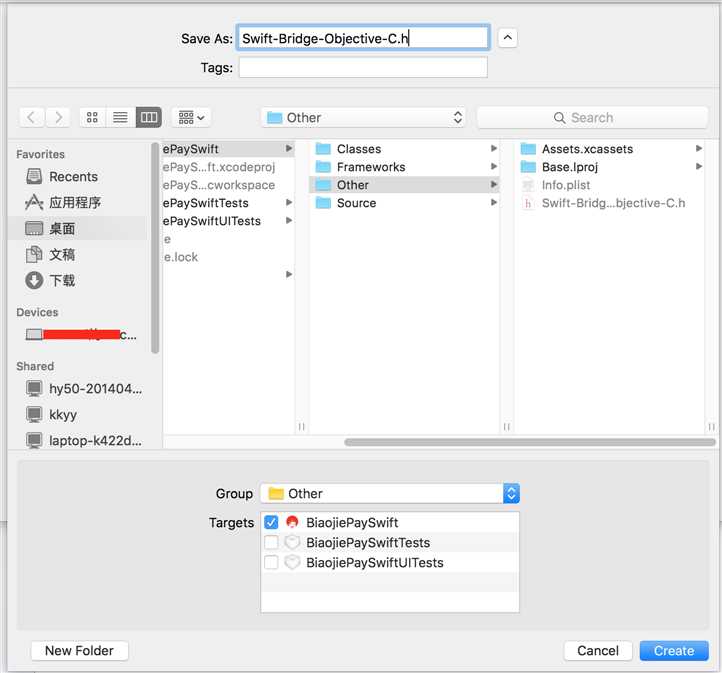This screenshot has height=673, width=722.
Task: Expand ePaySwiftTests folder arrow
Action: [288, 203]
